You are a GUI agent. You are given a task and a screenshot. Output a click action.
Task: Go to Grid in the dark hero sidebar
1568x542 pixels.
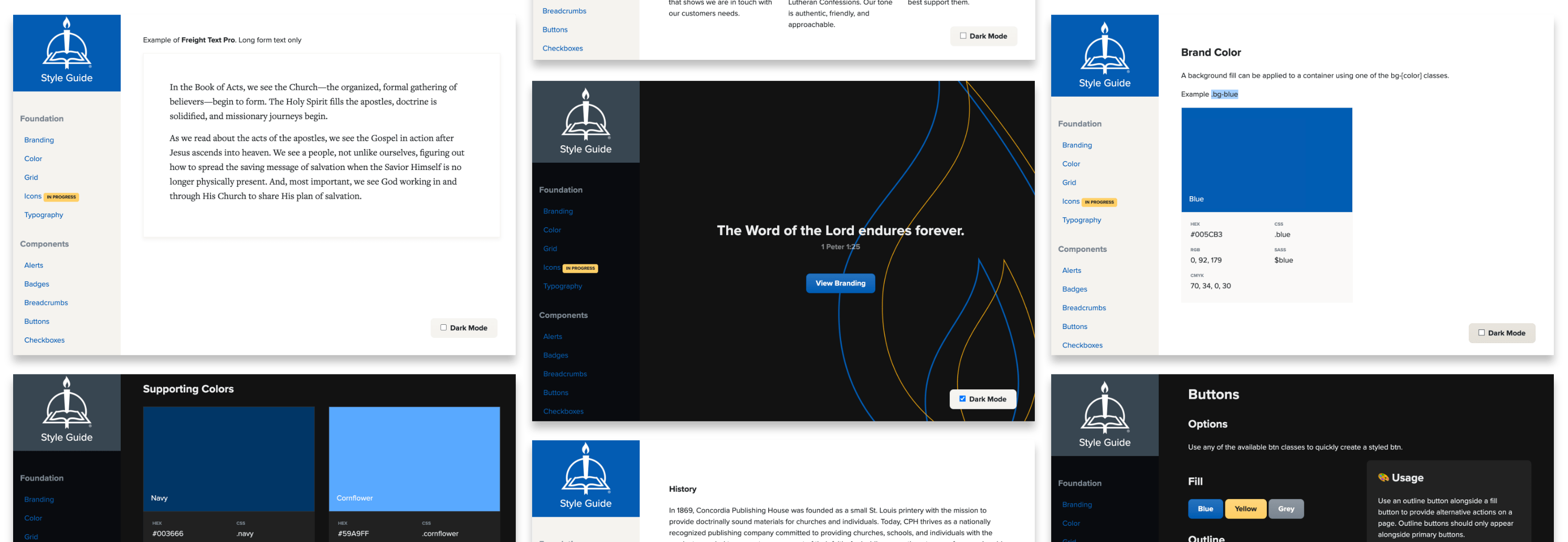(550, 249)
